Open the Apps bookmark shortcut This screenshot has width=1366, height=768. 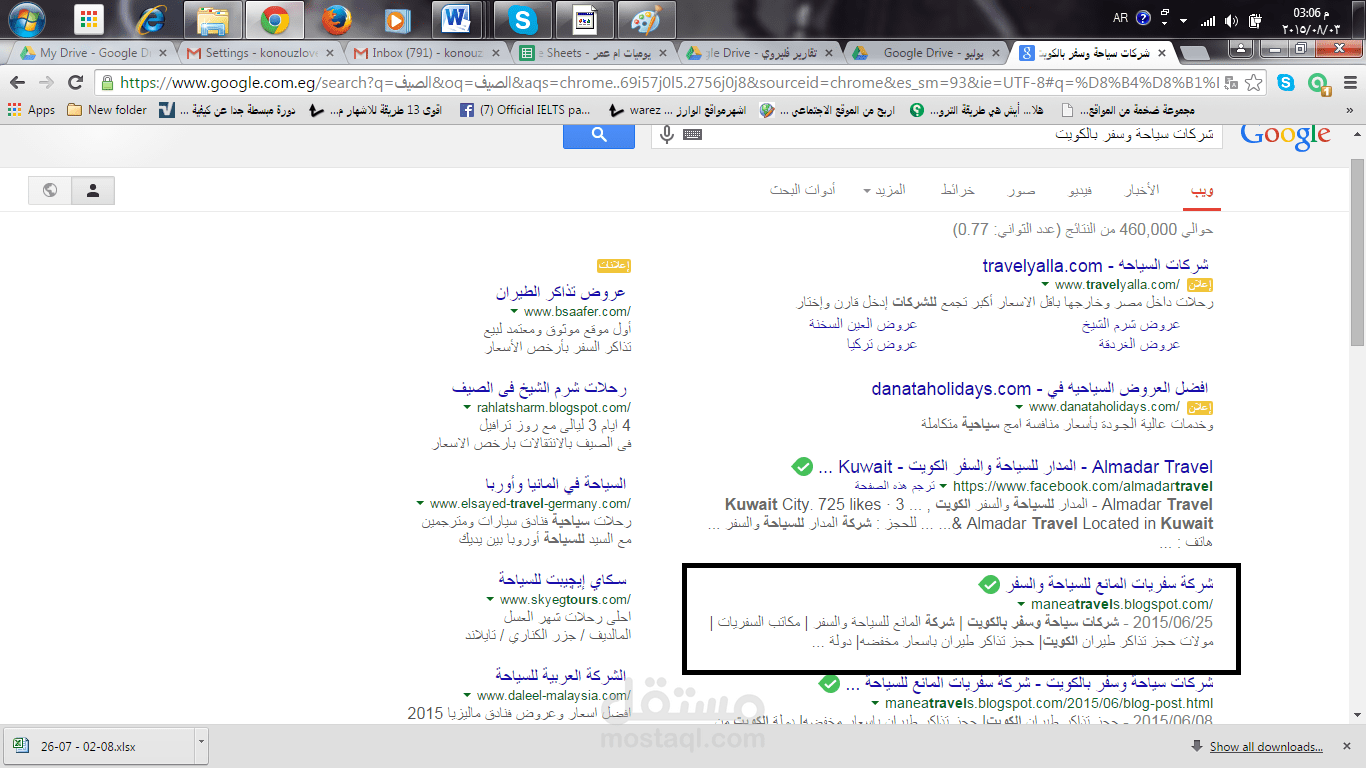[x=32, y=110]
